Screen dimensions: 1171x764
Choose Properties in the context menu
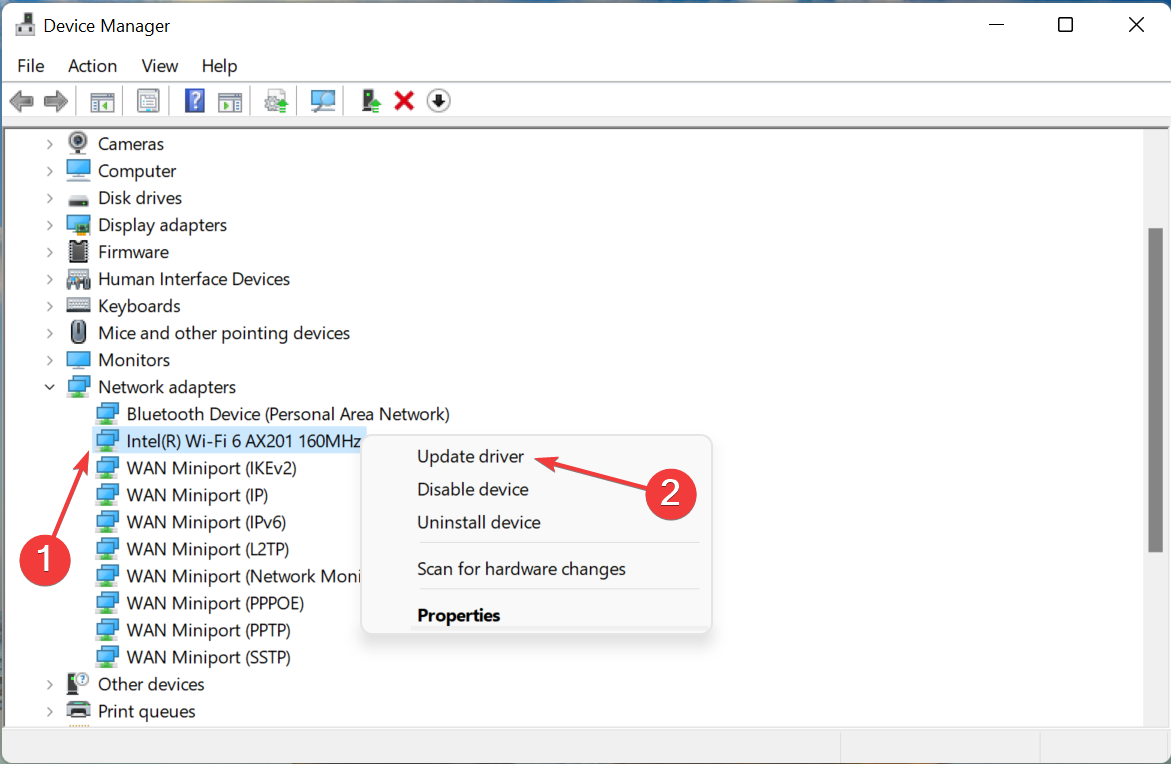(459, 615)
